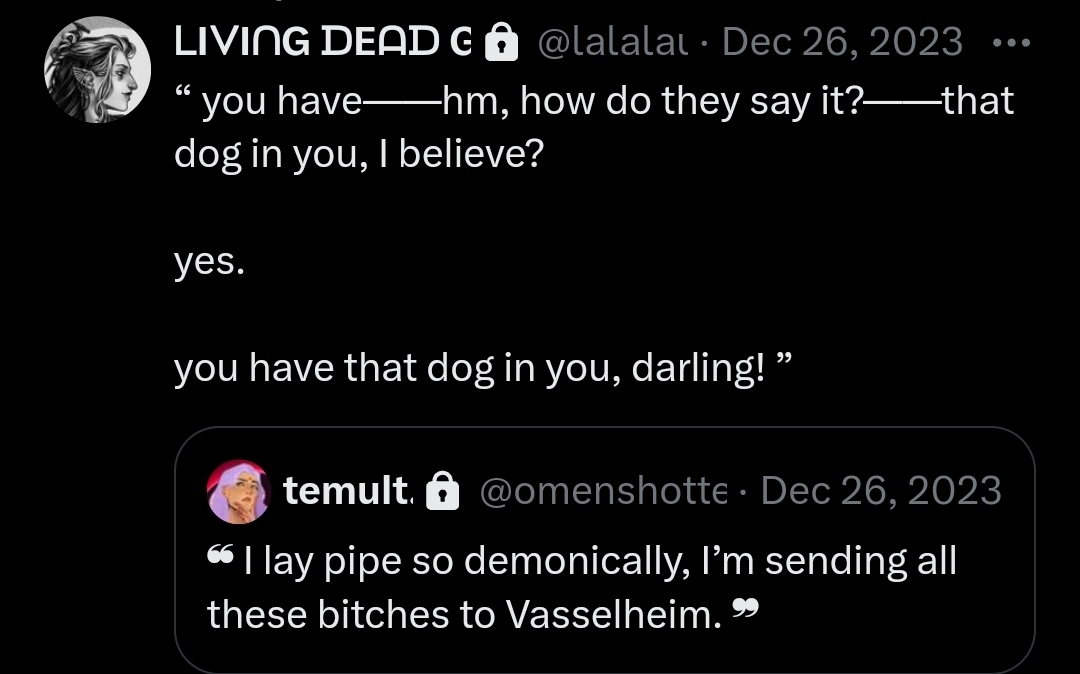Click the temult display name
Viewport: 1080px width, 674px height.
[346, 491]
